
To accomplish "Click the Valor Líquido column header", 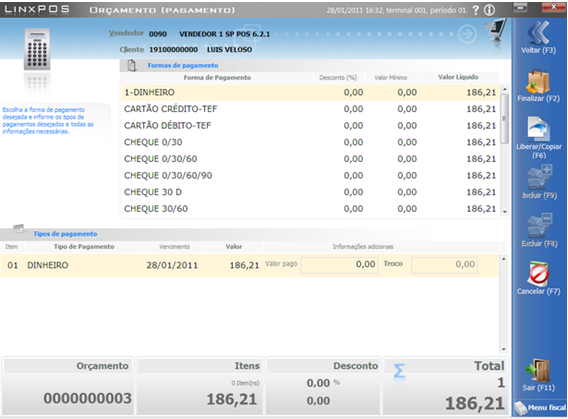I will click(458, 77).
